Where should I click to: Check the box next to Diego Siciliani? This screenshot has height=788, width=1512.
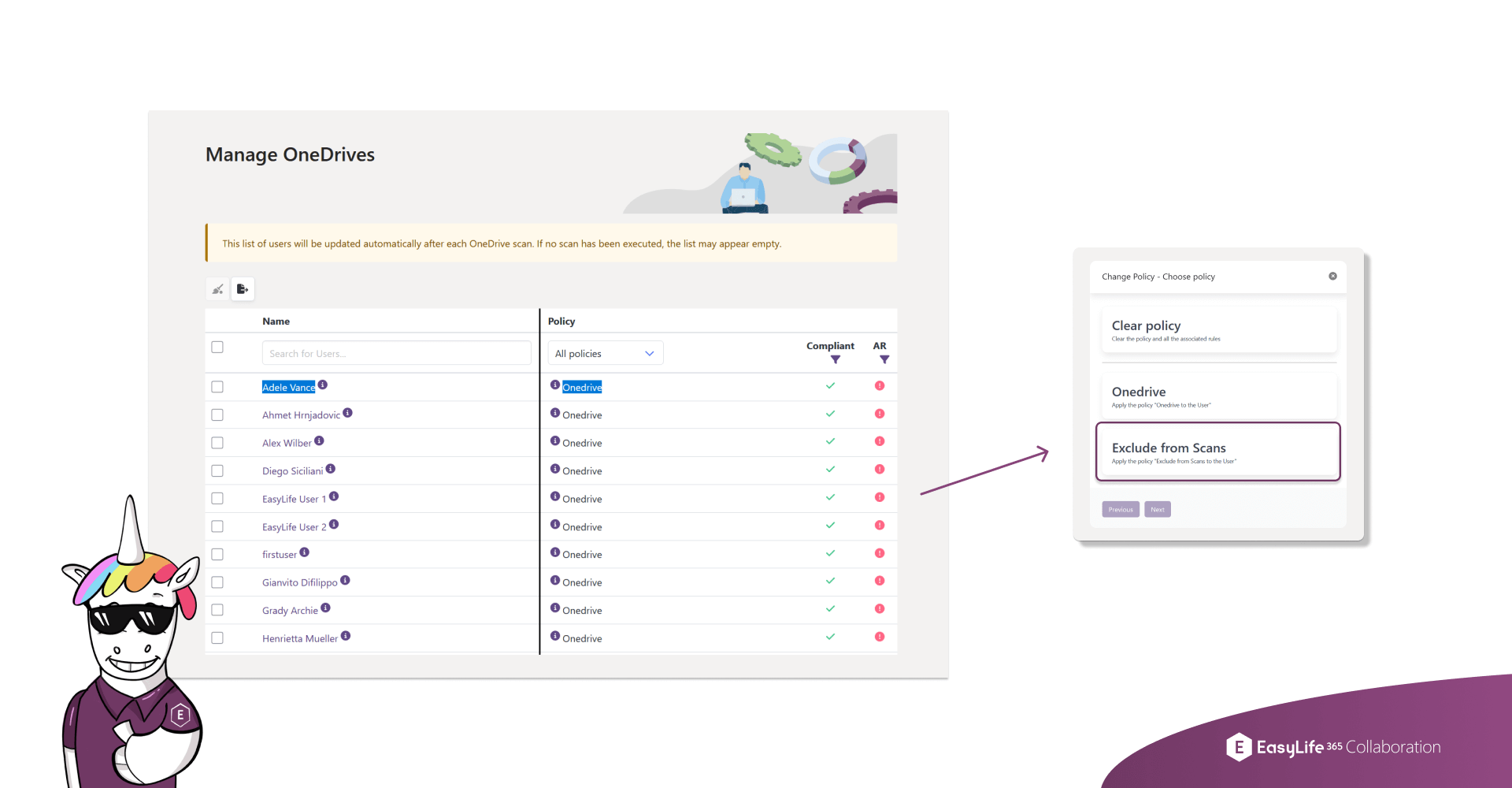217,470
